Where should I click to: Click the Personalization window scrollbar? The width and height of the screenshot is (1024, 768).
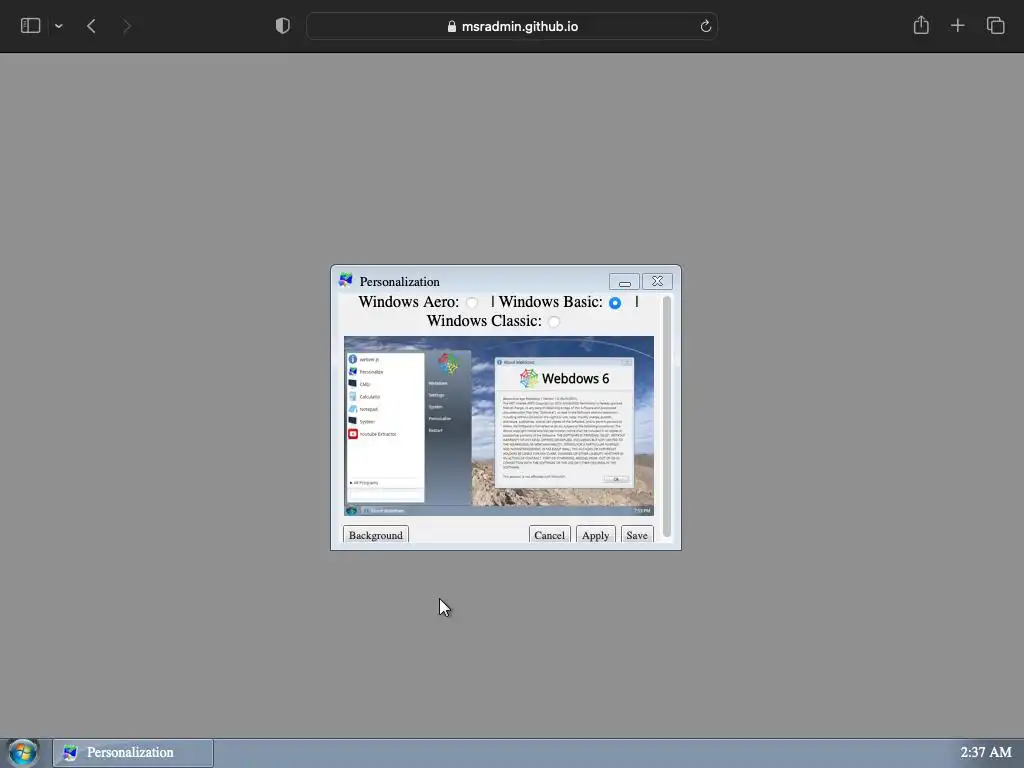click(x=667, y=417)
